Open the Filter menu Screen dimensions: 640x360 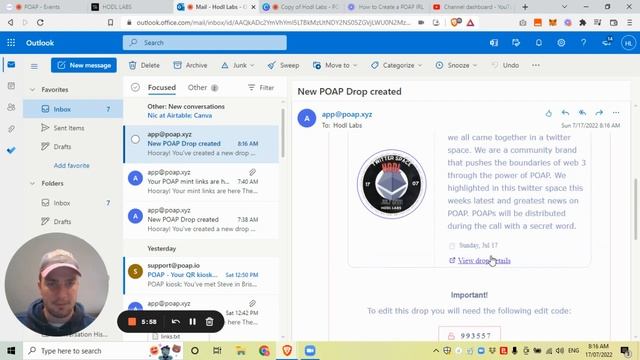coord(261,87)
